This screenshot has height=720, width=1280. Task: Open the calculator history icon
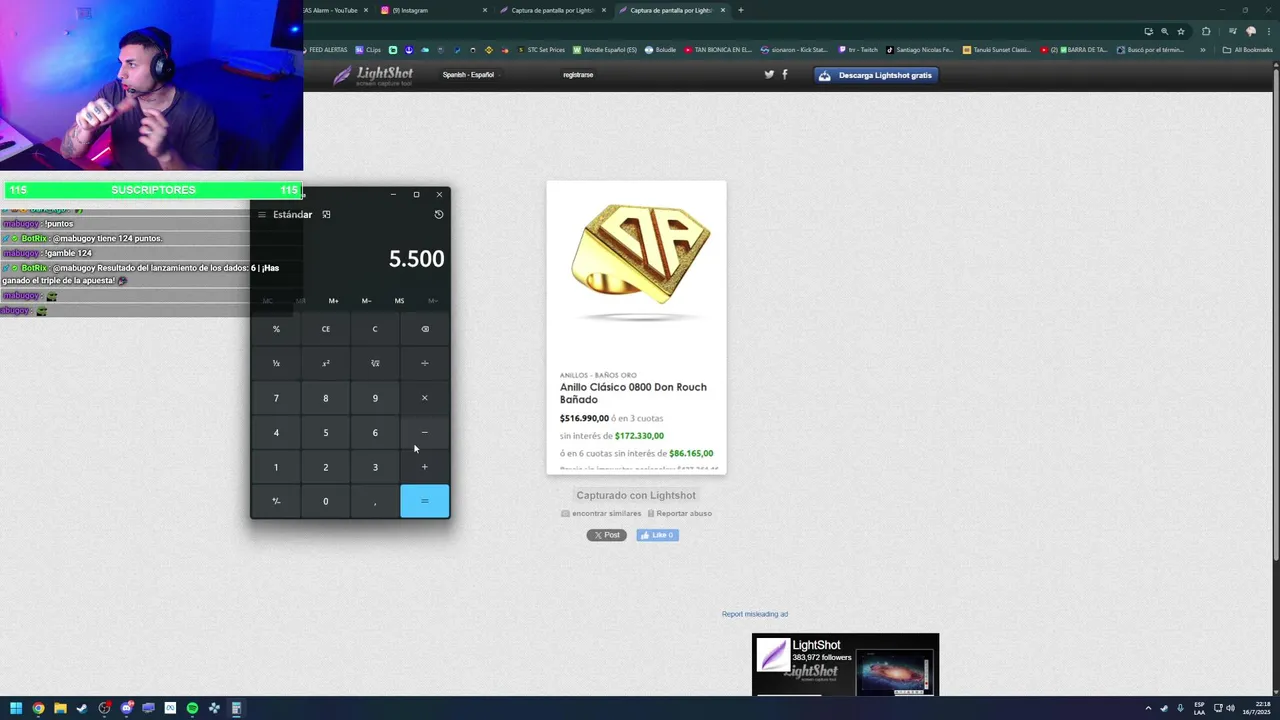tap(438, 215)
